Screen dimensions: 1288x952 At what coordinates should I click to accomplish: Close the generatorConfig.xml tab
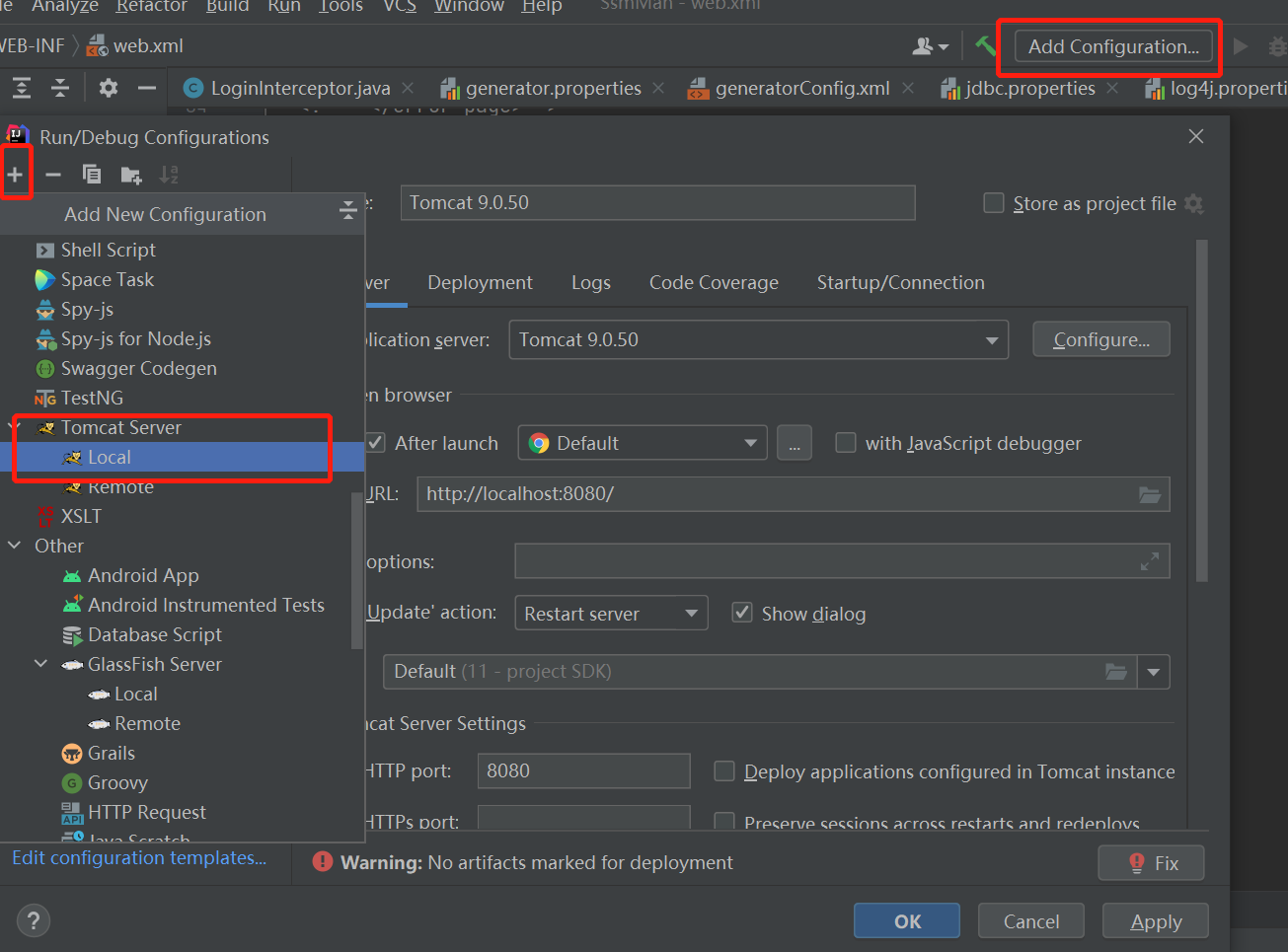click(908, 88)
